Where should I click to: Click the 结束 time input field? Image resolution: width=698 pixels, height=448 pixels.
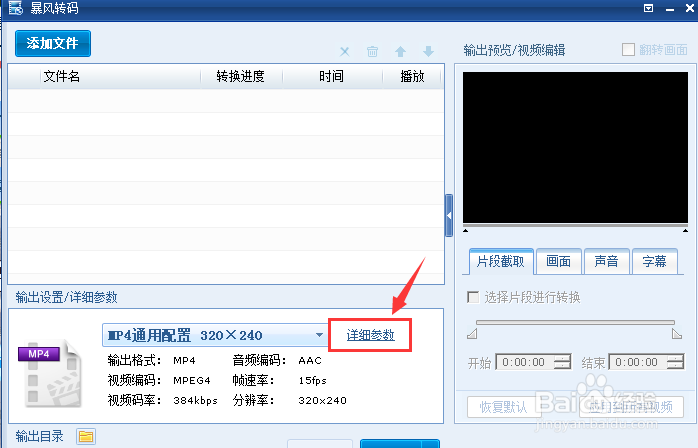tap(646, 362)
